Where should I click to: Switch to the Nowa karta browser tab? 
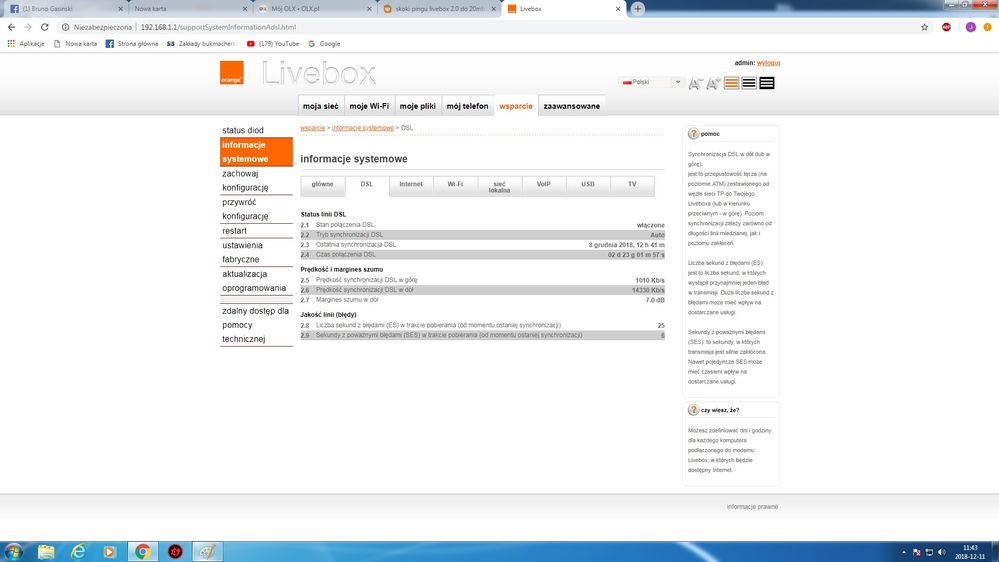coord(189,9)
